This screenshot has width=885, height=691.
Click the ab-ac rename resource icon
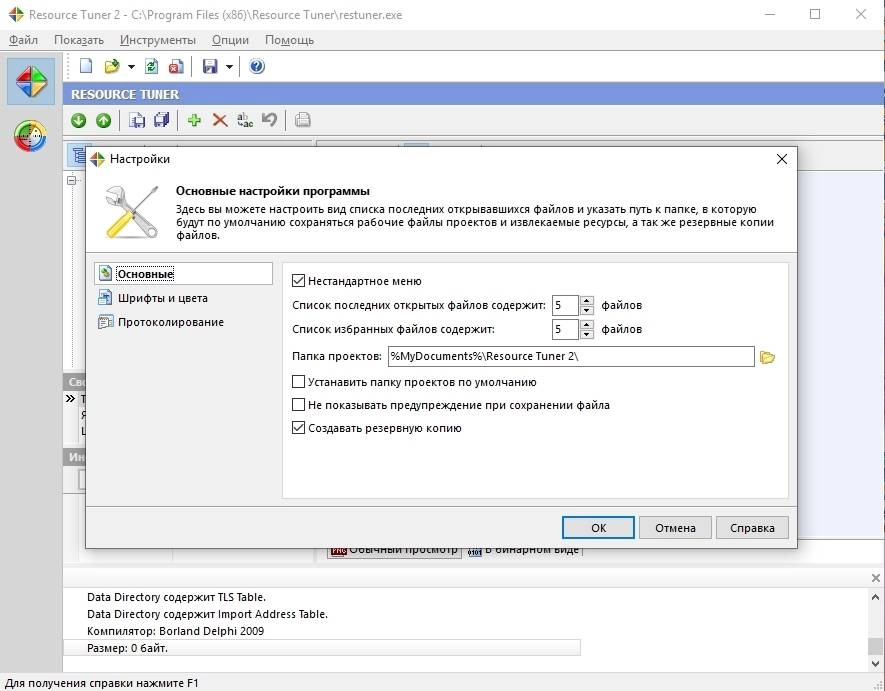[244, 120]
